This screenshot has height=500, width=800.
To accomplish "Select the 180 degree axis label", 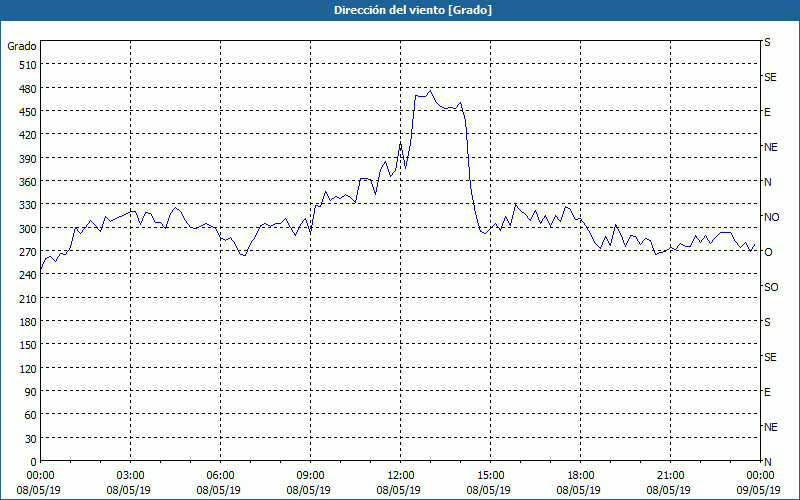I will (28, 322).
